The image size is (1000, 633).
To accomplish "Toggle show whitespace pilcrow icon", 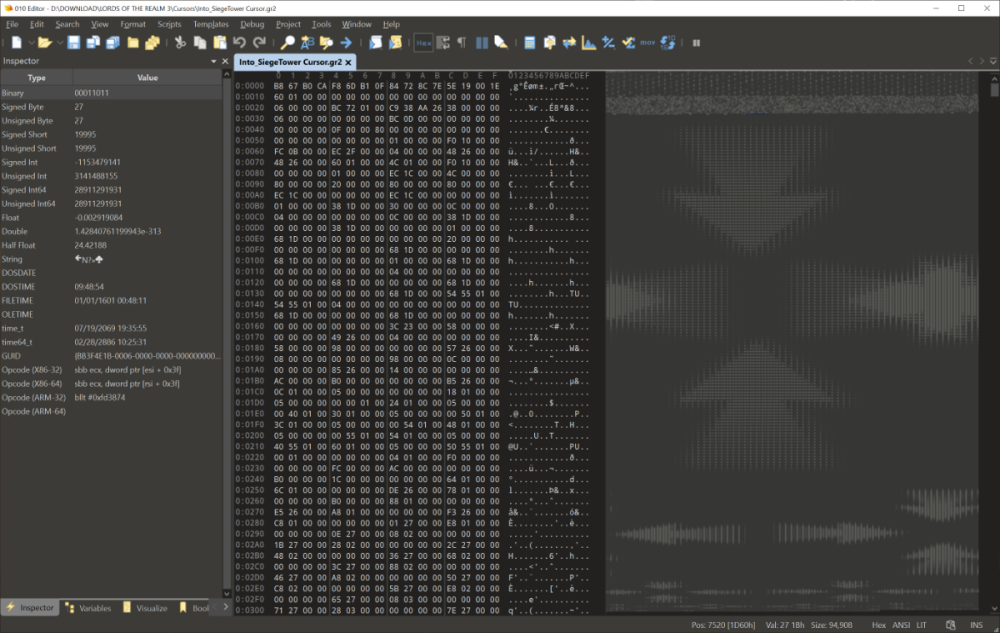I will 462,43.
